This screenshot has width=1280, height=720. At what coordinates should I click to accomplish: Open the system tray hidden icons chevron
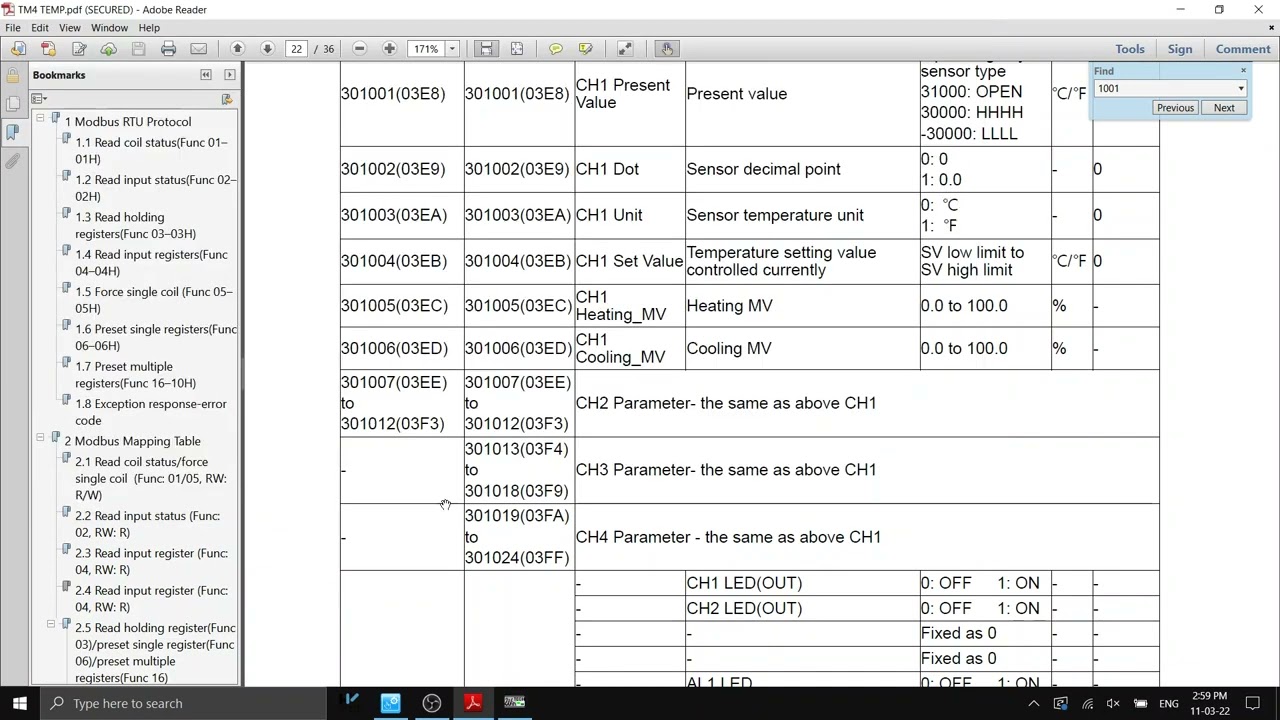click(1033, 704)
